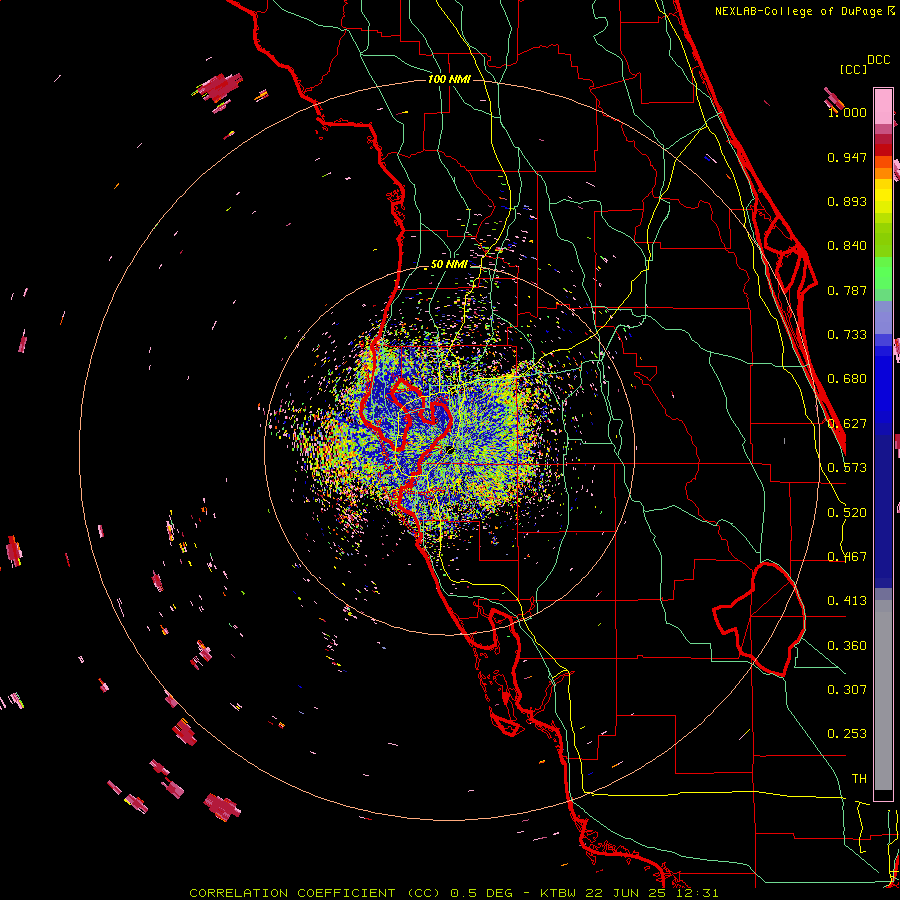Click the TH threshold label on scale
Image resolution: width=900 pixels, height=900 pixels.
pyautogui.click(x=859, y=779)
